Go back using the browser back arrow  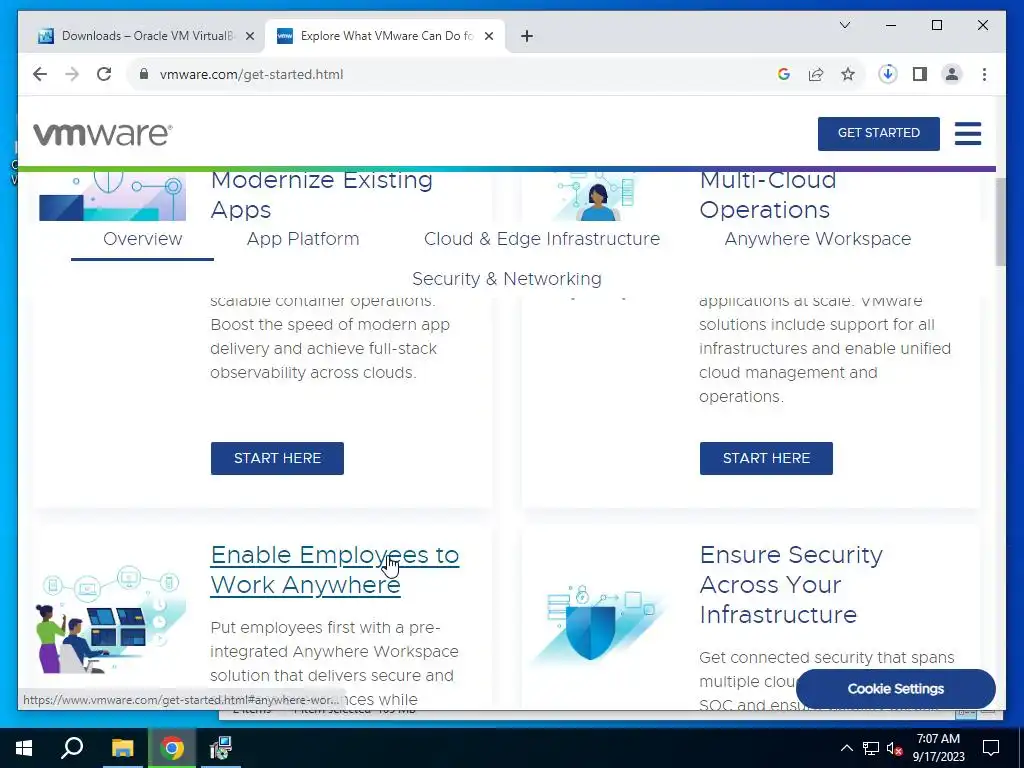pyautogui.click(x=40, y=74)
